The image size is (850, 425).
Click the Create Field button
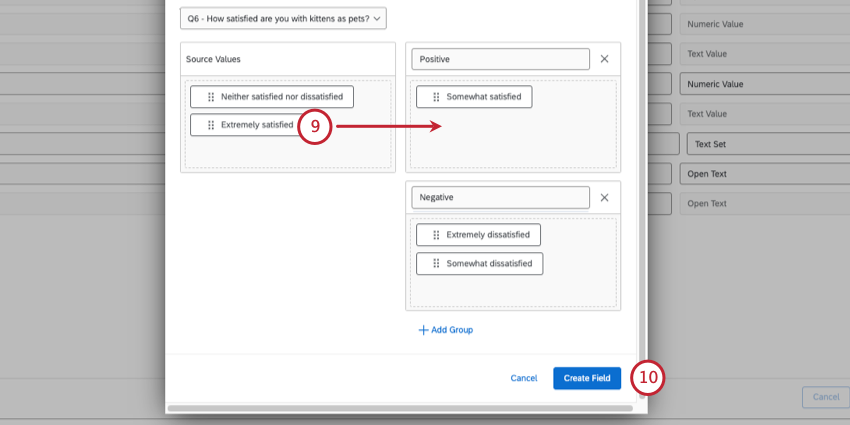coord(587,378)
